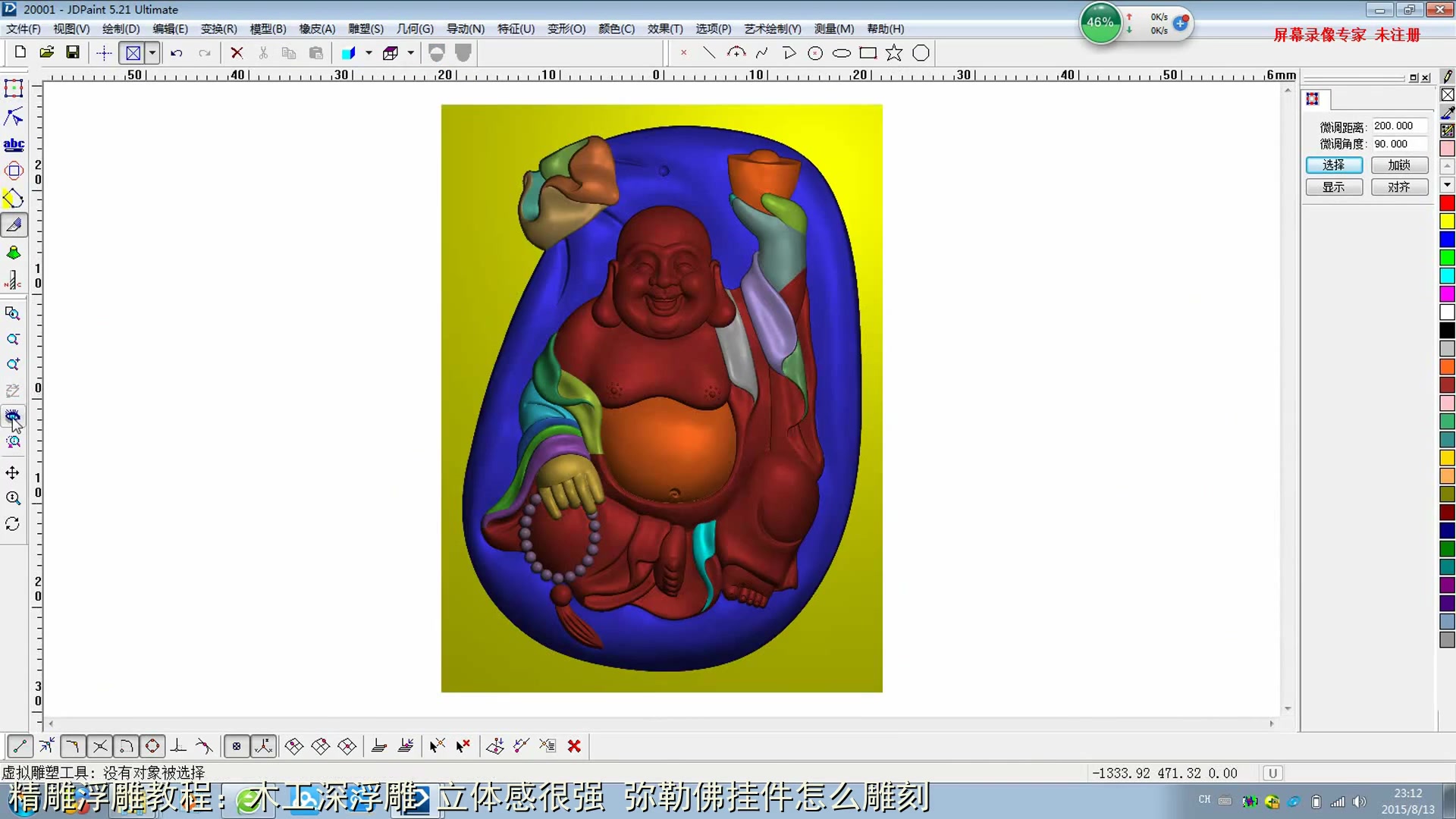
Task: Select the spline curve drawing tool
Action: [x=762, y=53]
